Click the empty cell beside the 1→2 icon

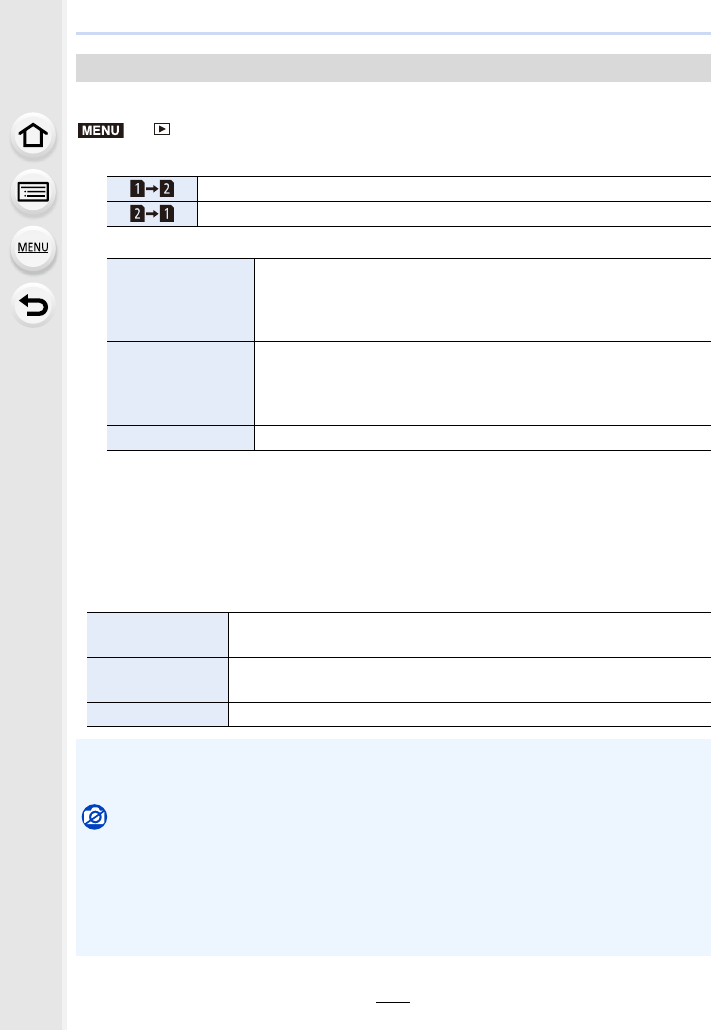click(454, 189)
